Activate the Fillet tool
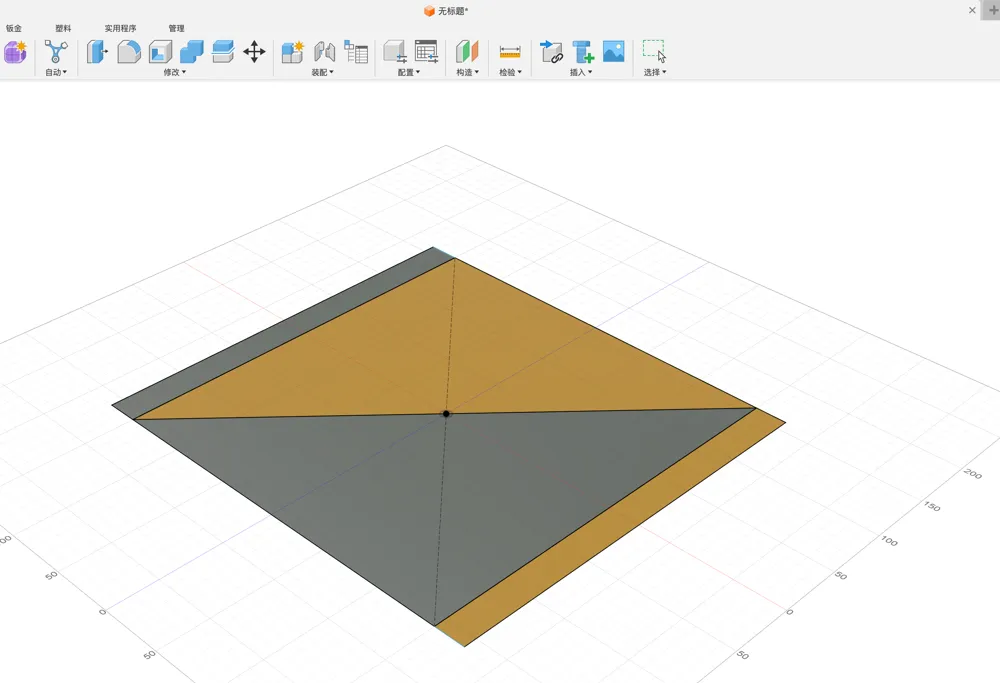The height and width of the screenshot is (683, 1000). point(128,52)
